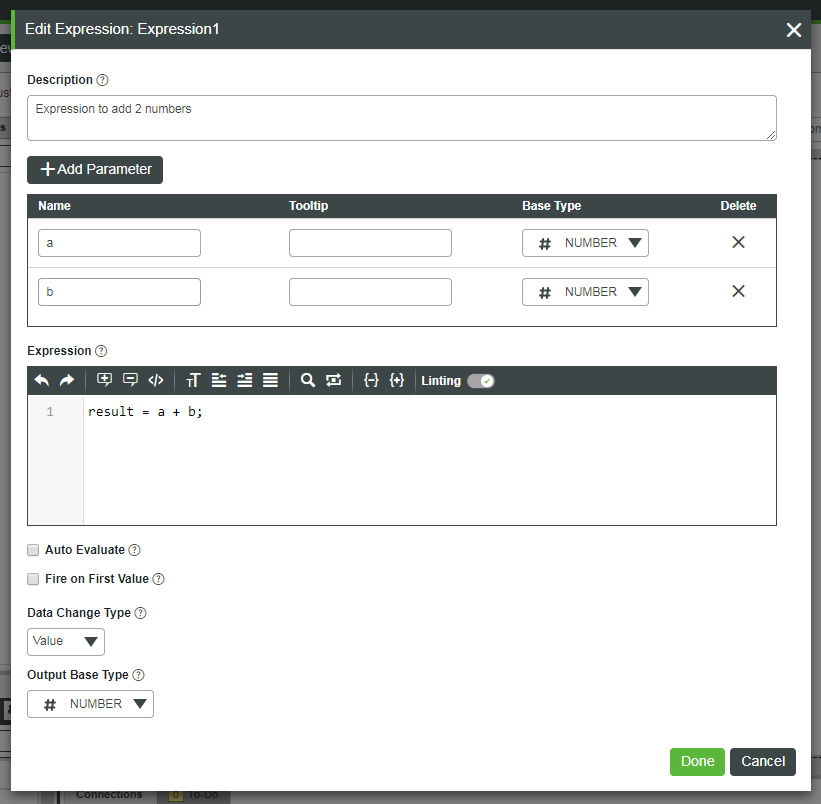Click the Description text area
821x804 pixels.
(x=402, y=118)
